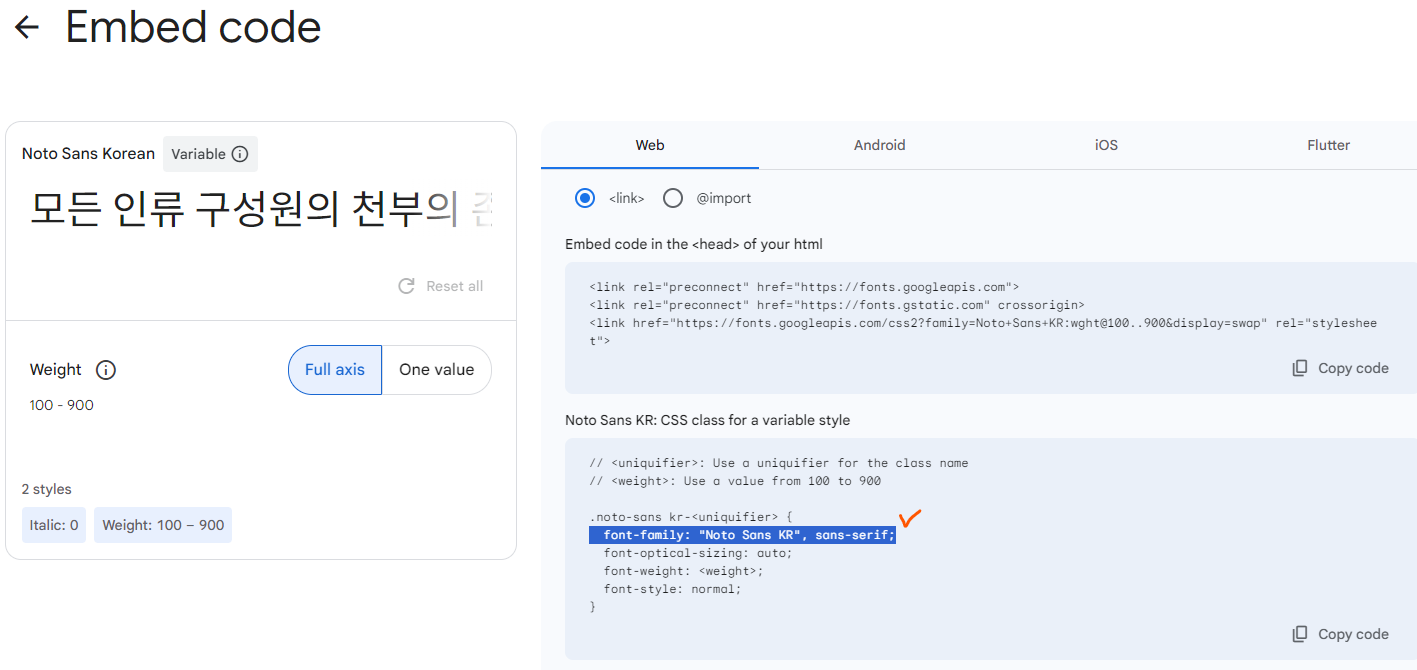Screen dimensions: 1417x670
Task: Click the 2 styles label
Action: click(47, 489)
